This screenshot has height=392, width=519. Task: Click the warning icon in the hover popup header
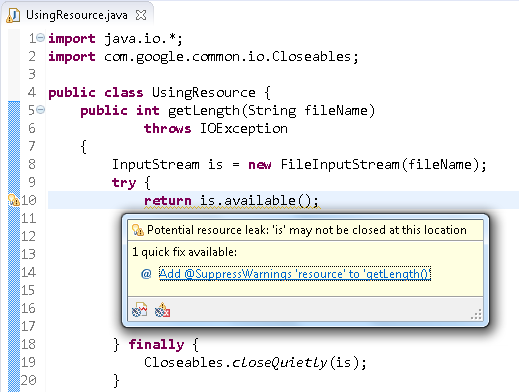[138, 230]
